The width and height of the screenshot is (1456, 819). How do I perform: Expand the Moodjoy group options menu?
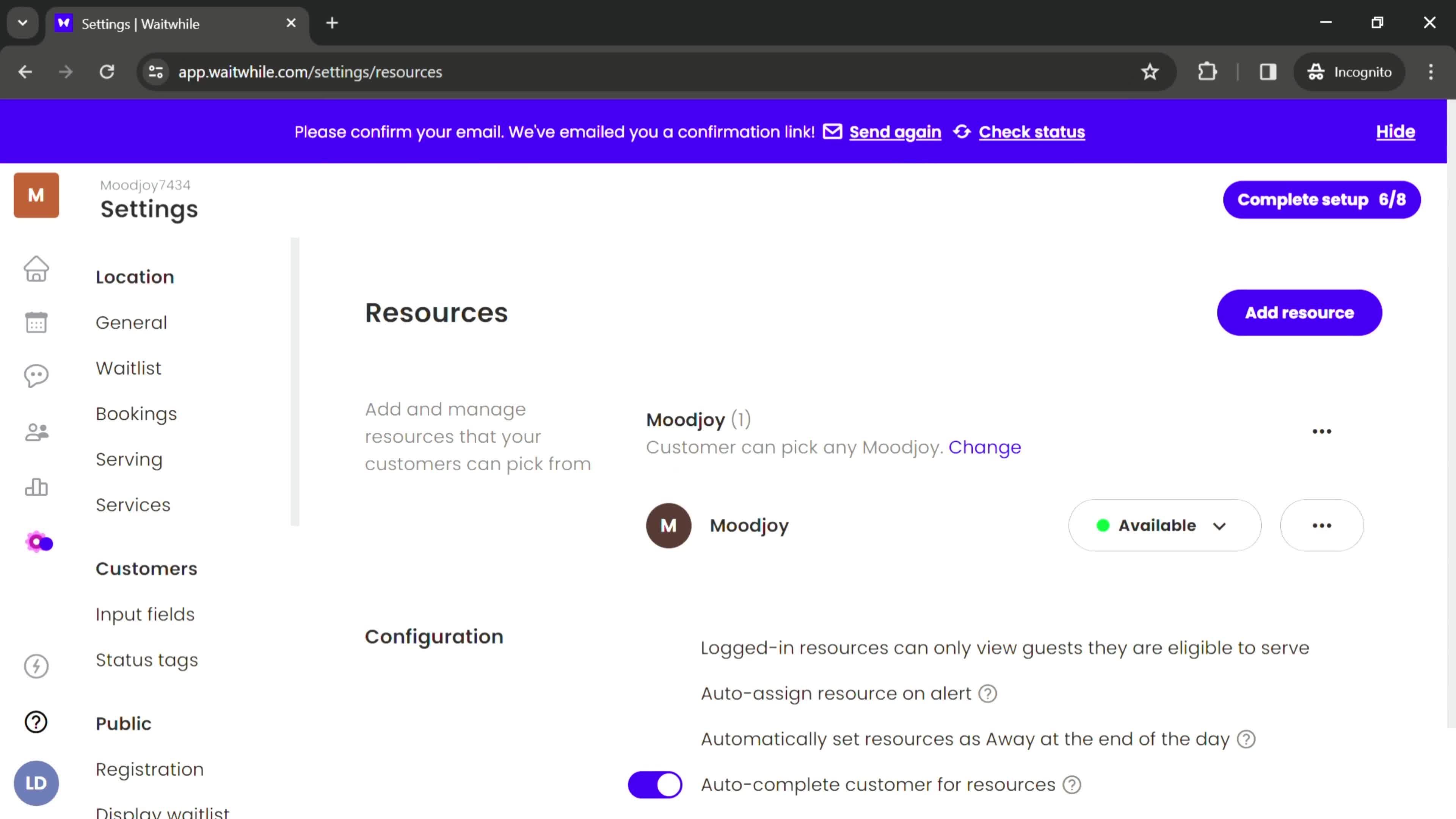pos(1322,431)
